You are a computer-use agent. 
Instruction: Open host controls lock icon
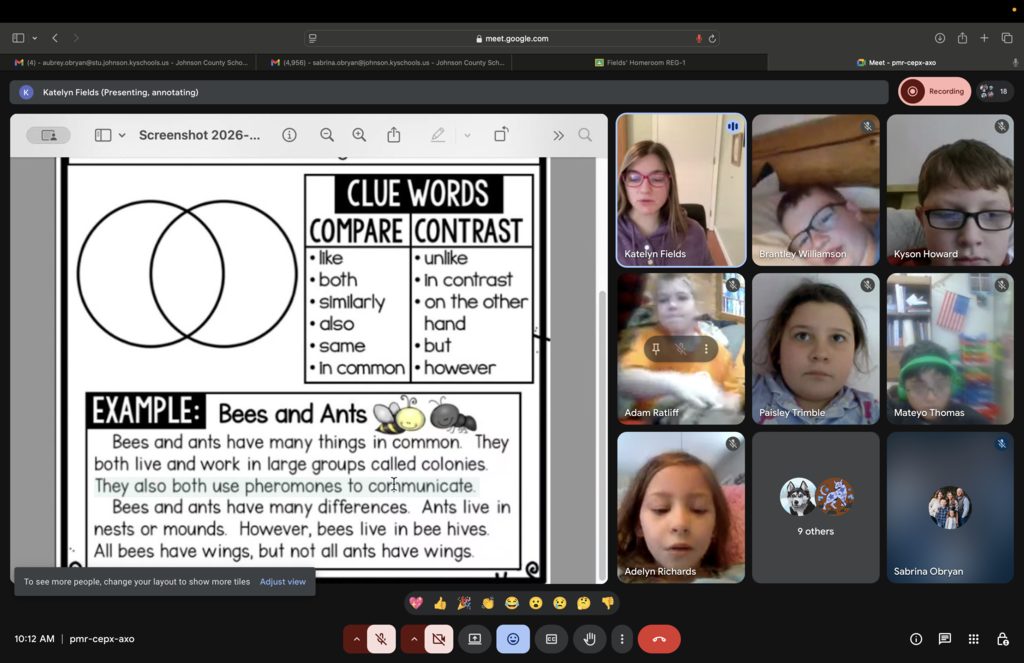[x=1002, y=639]
